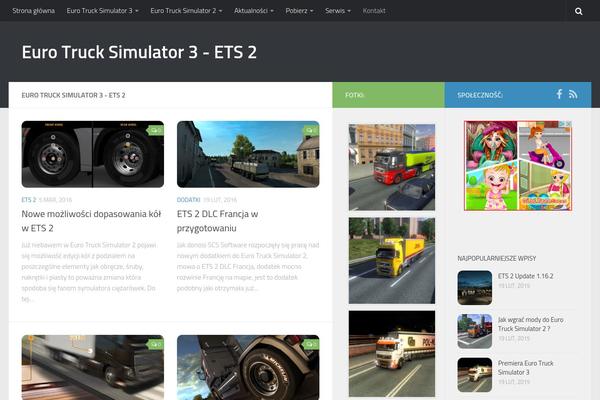The image size is (600, 400).
Task: Open the Facebook social icon
Action: click(x=559, y=94)
